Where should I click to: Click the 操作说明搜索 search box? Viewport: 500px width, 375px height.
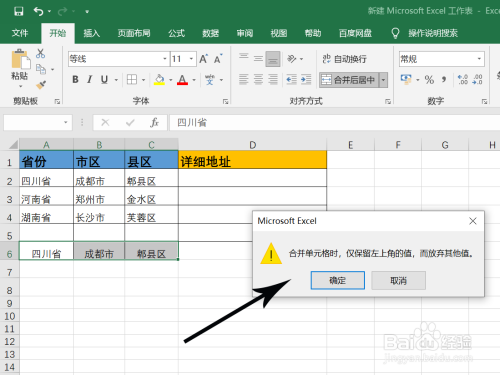pos(433,33)
